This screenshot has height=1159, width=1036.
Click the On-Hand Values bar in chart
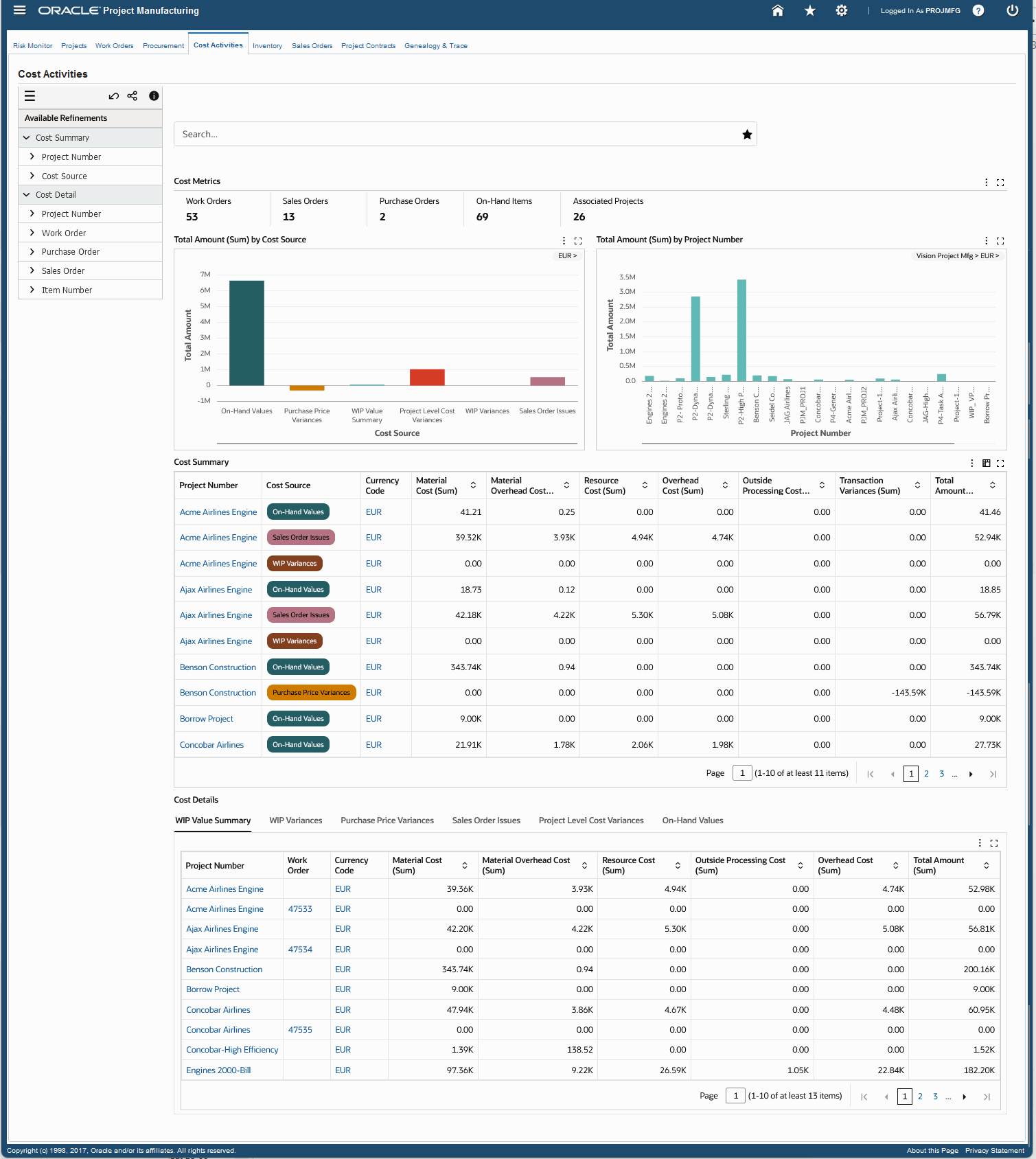click(x=246, y=333)
